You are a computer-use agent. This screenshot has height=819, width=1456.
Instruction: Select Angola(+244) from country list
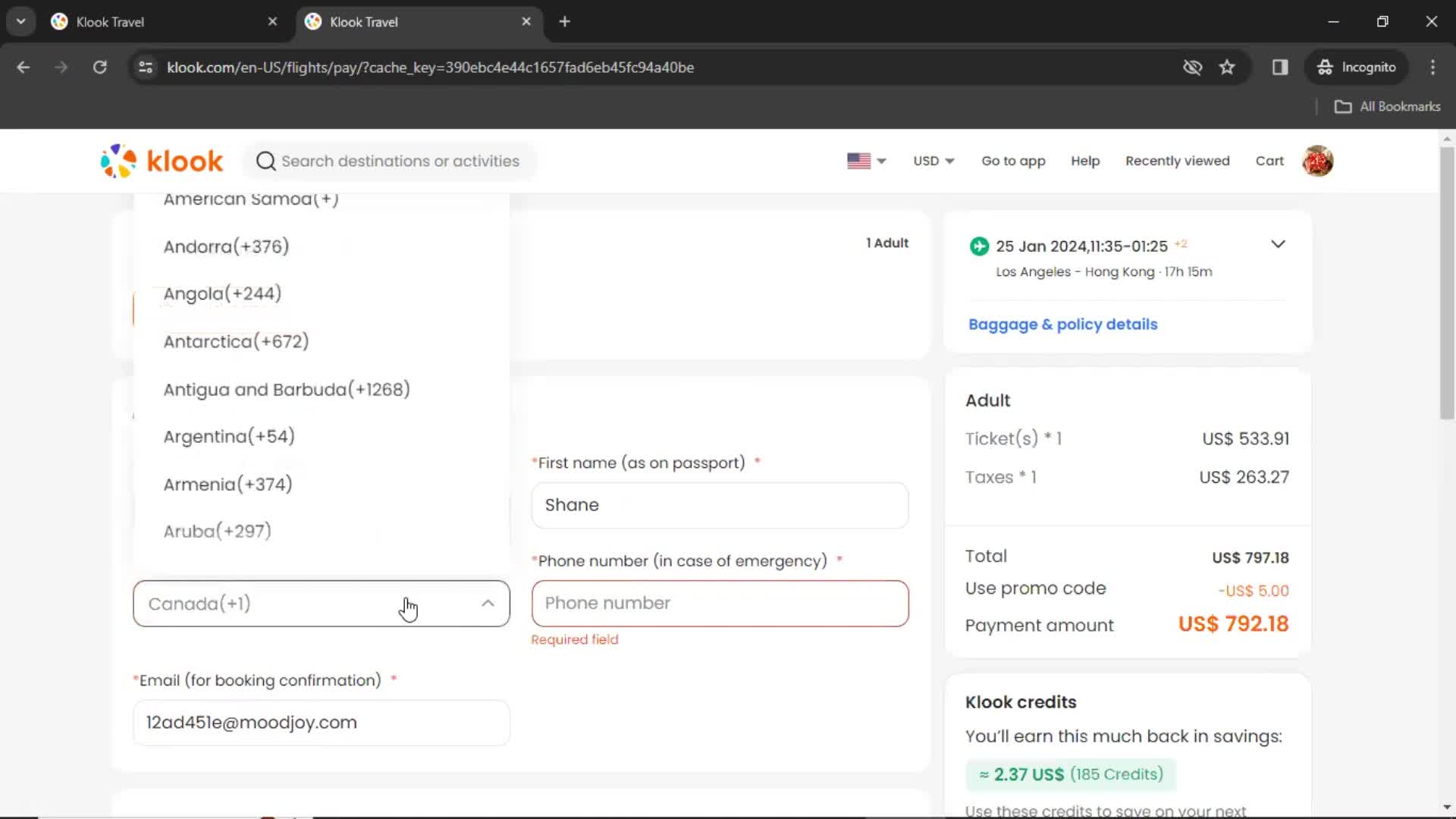223,293
